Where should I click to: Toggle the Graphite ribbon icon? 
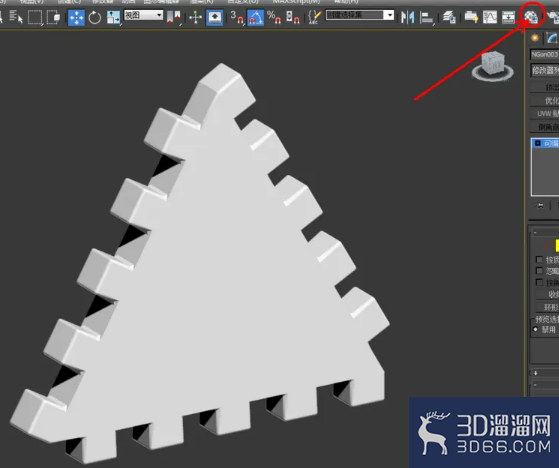click(x=471, y=17)
